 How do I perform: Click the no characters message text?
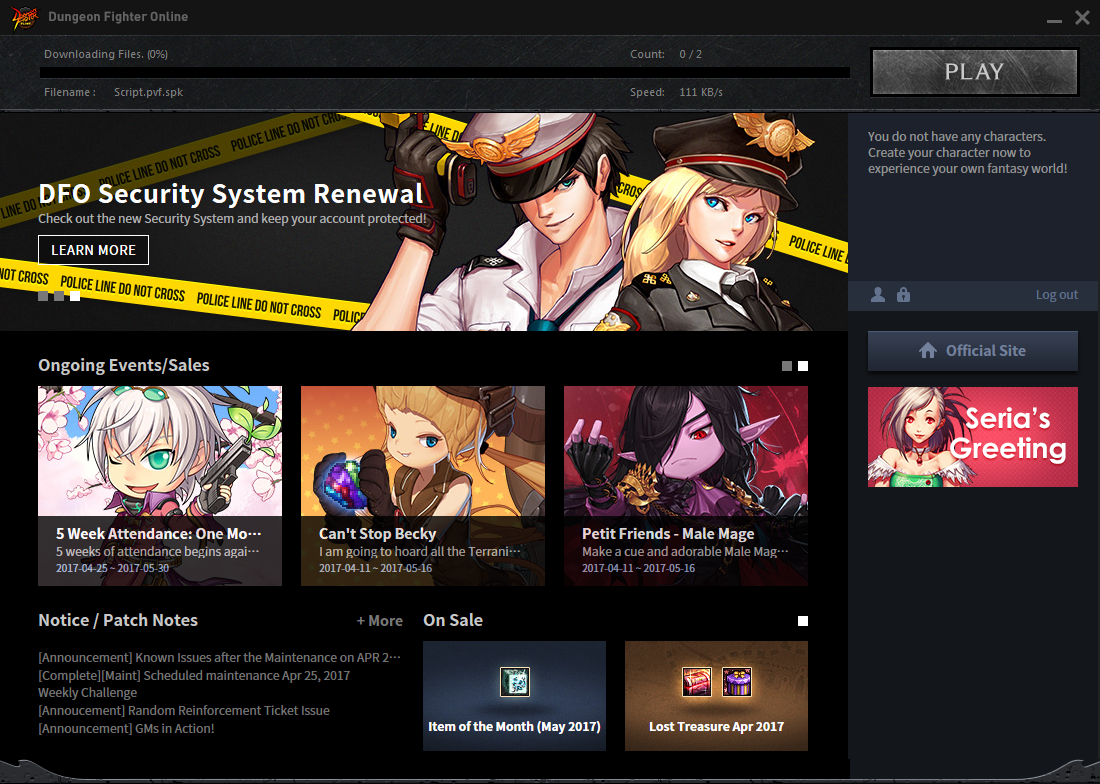pyautogui.click(x=967, y=153)
